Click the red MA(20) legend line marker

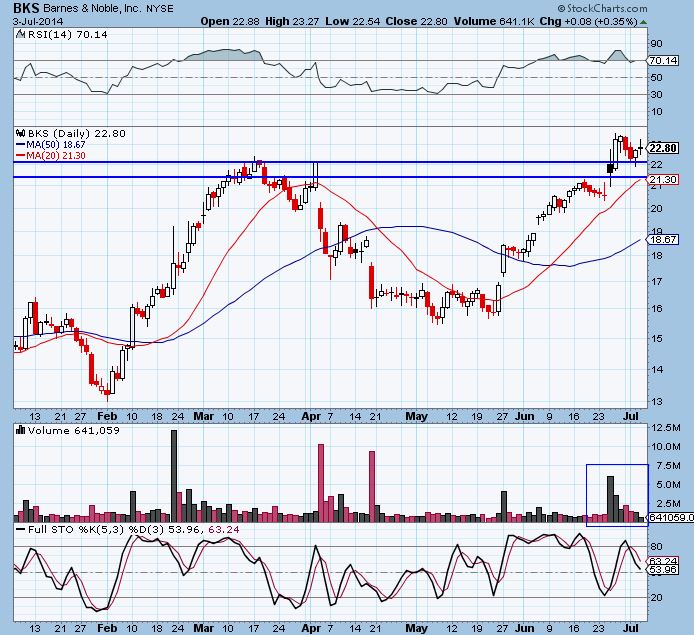point(20,156)
